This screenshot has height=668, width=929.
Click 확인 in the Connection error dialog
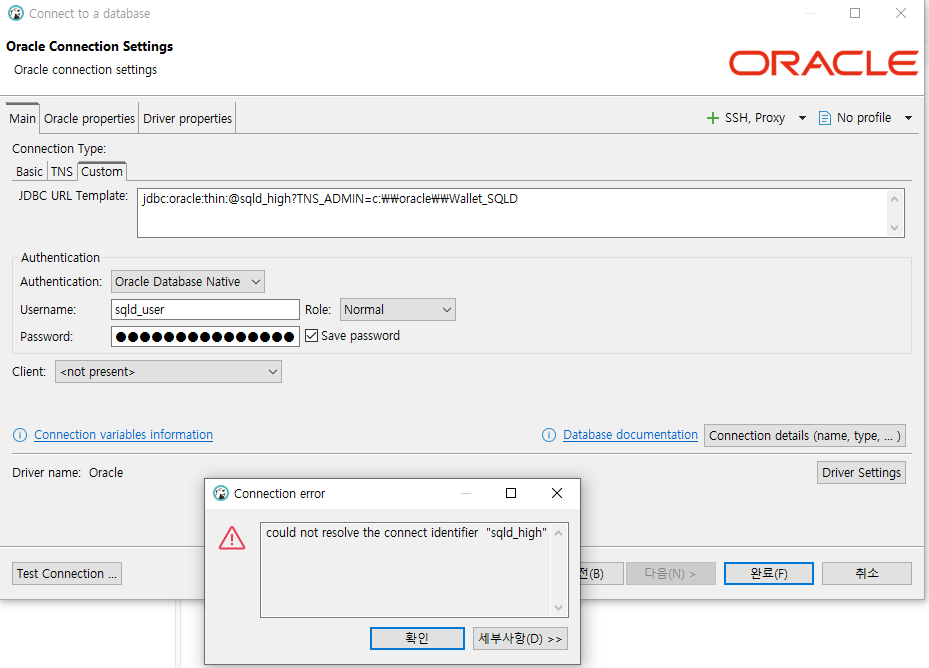(x=417, y=638)
